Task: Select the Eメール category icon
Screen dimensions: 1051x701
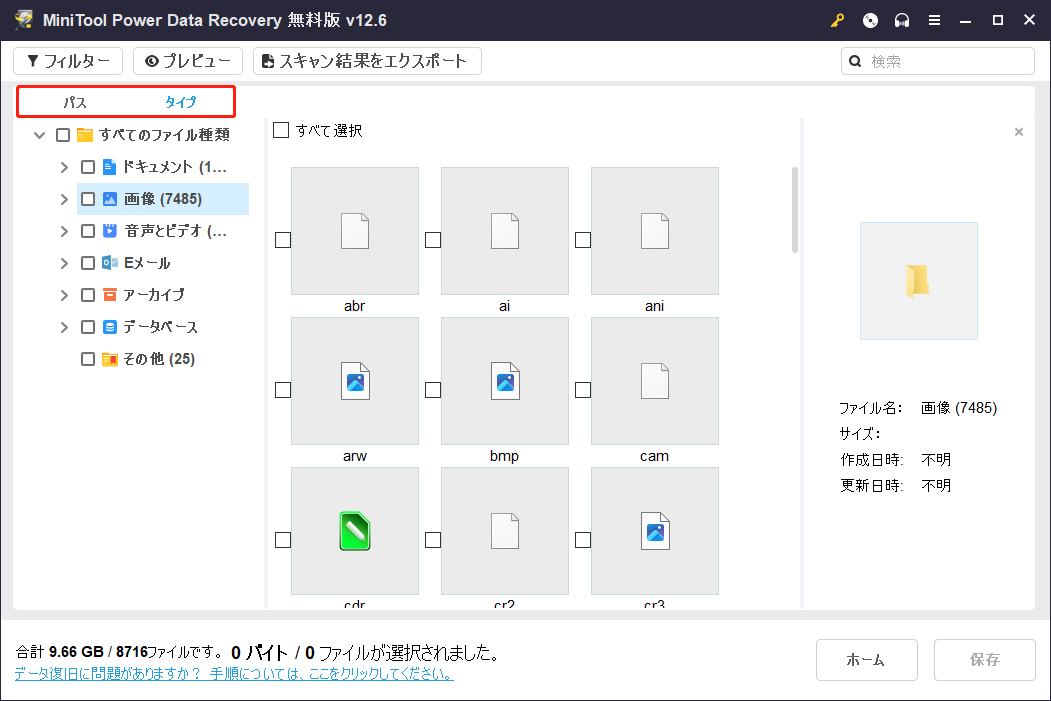Action: (x=110, y=262)
